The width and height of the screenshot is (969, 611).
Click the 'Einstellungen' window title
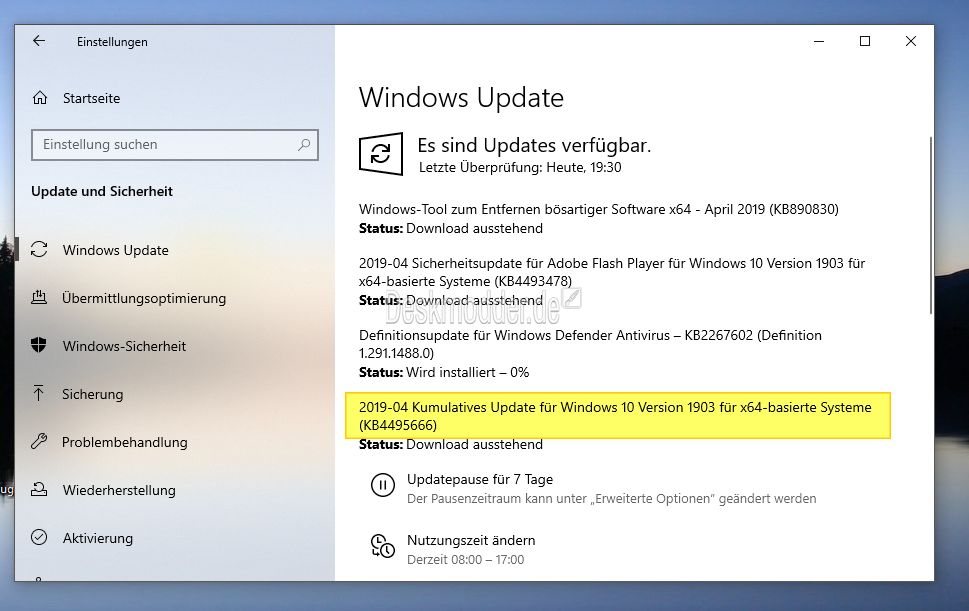[112, 42]
